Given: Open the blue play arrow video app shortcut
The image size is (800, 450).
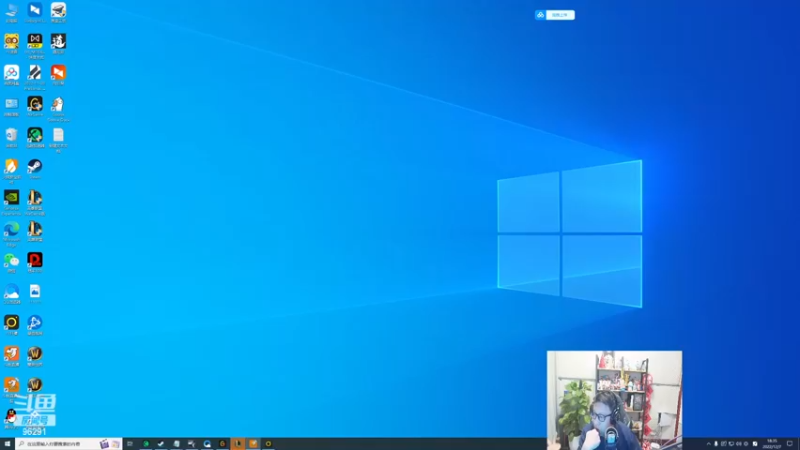Looking at the screenshot, I should pyautogui.click(x=35, y=325).
